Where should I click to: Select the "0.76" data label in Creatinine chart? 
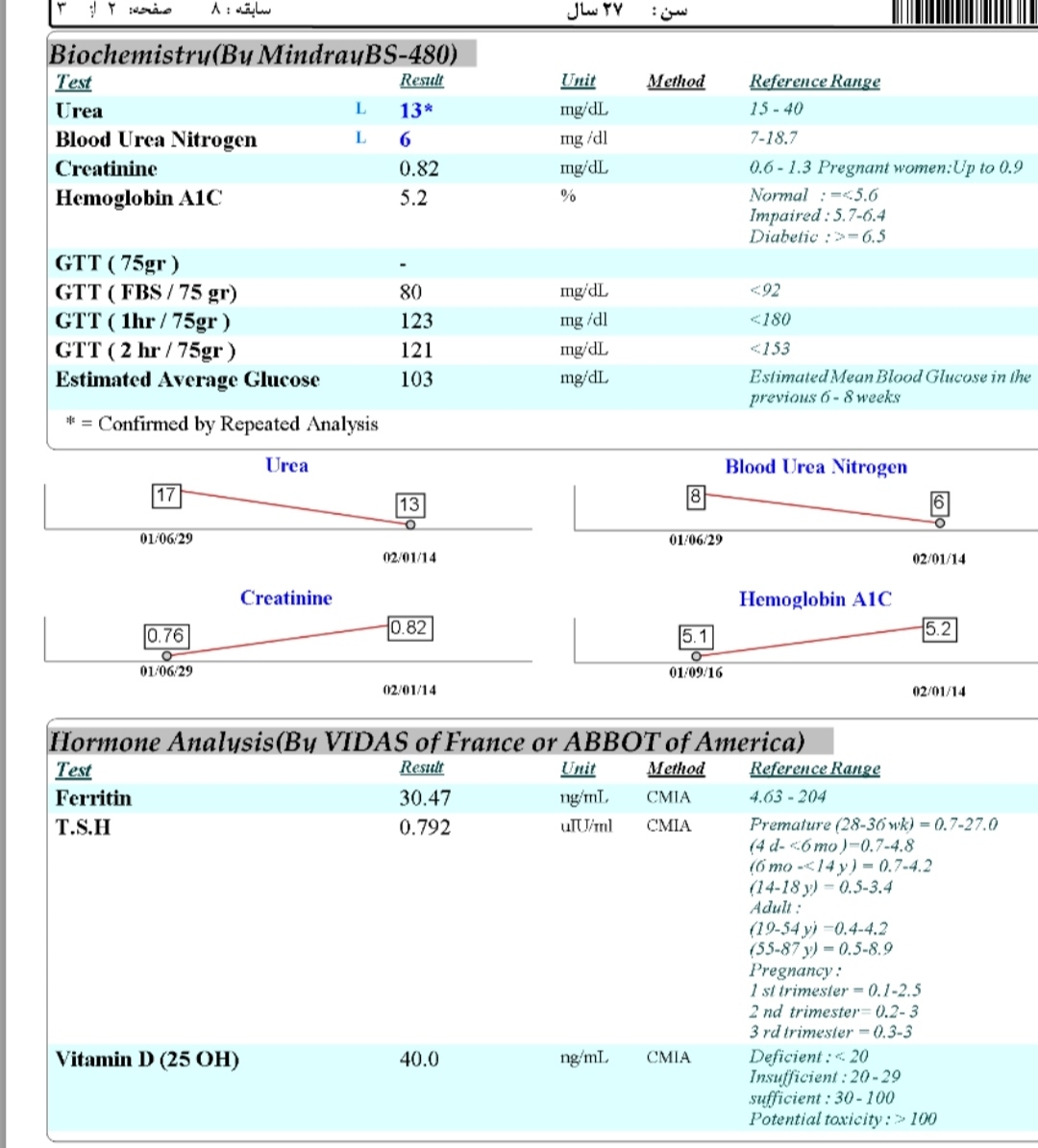(x=166, y=636)
